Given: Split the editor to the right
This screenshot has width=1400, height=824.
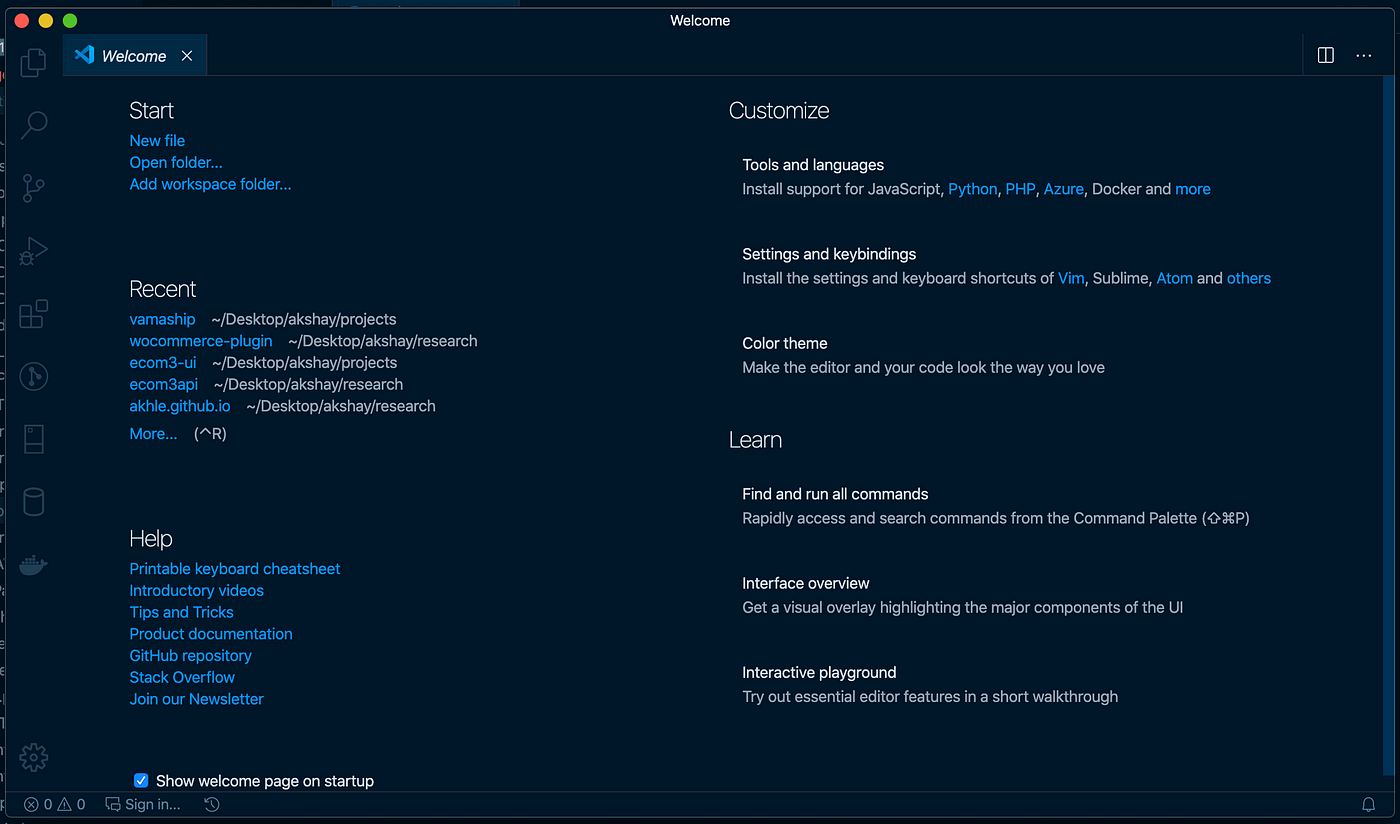Looking at the screenshot, I should click(x=1326, y=56).
